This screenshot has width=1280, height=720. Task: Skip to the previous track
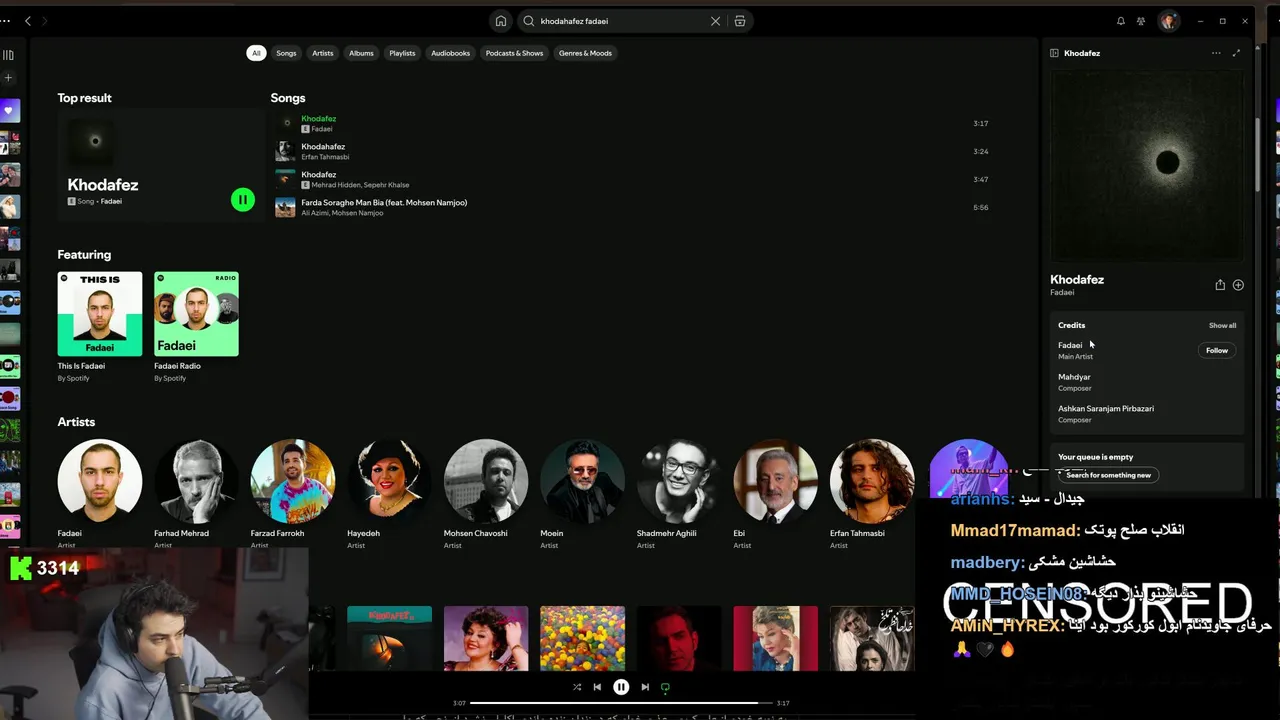coord(597,687)
